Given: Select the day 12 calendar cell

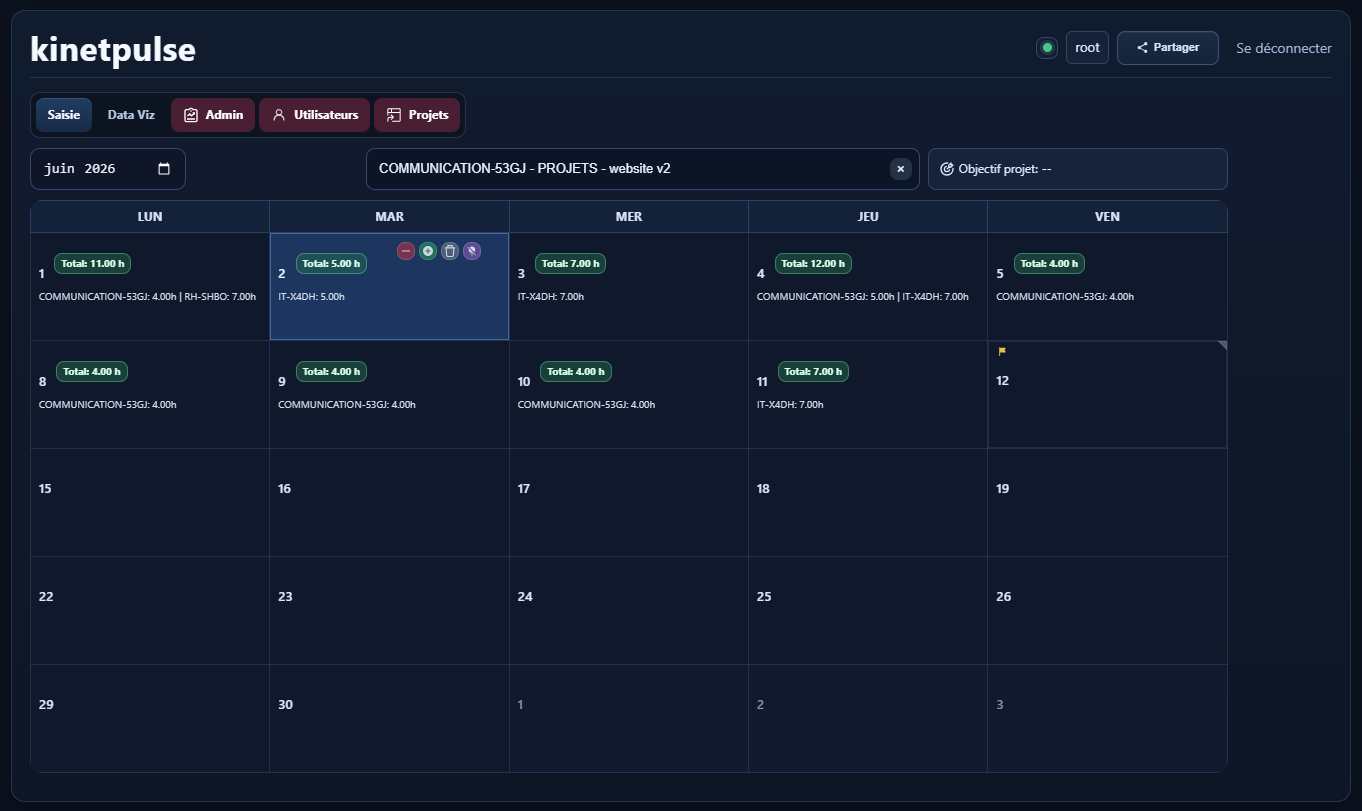Looking at the screenshot, I should click(x=1107, y=395).
